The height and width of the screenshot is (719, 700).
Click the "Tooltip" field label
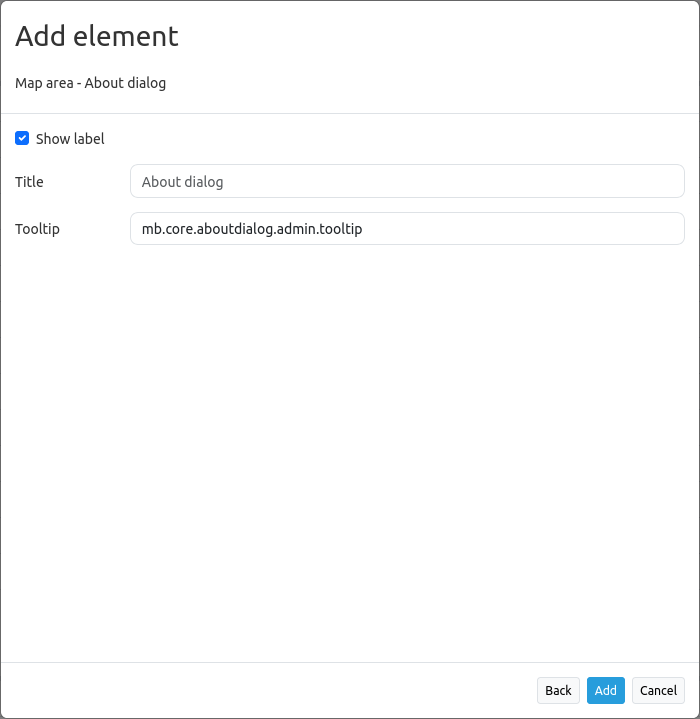[37, 229]
